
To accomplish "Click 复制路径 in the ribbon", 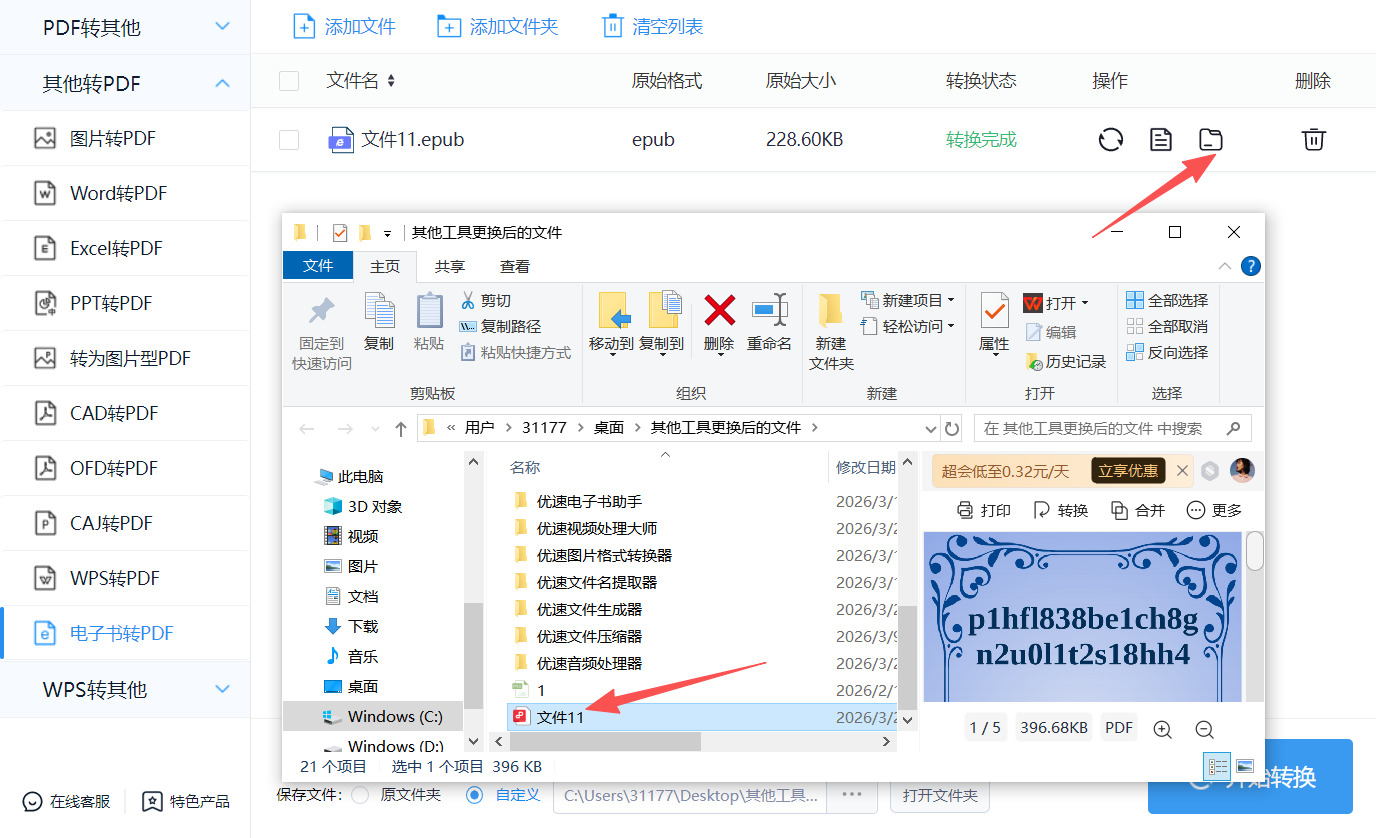I will click(499, 326).
